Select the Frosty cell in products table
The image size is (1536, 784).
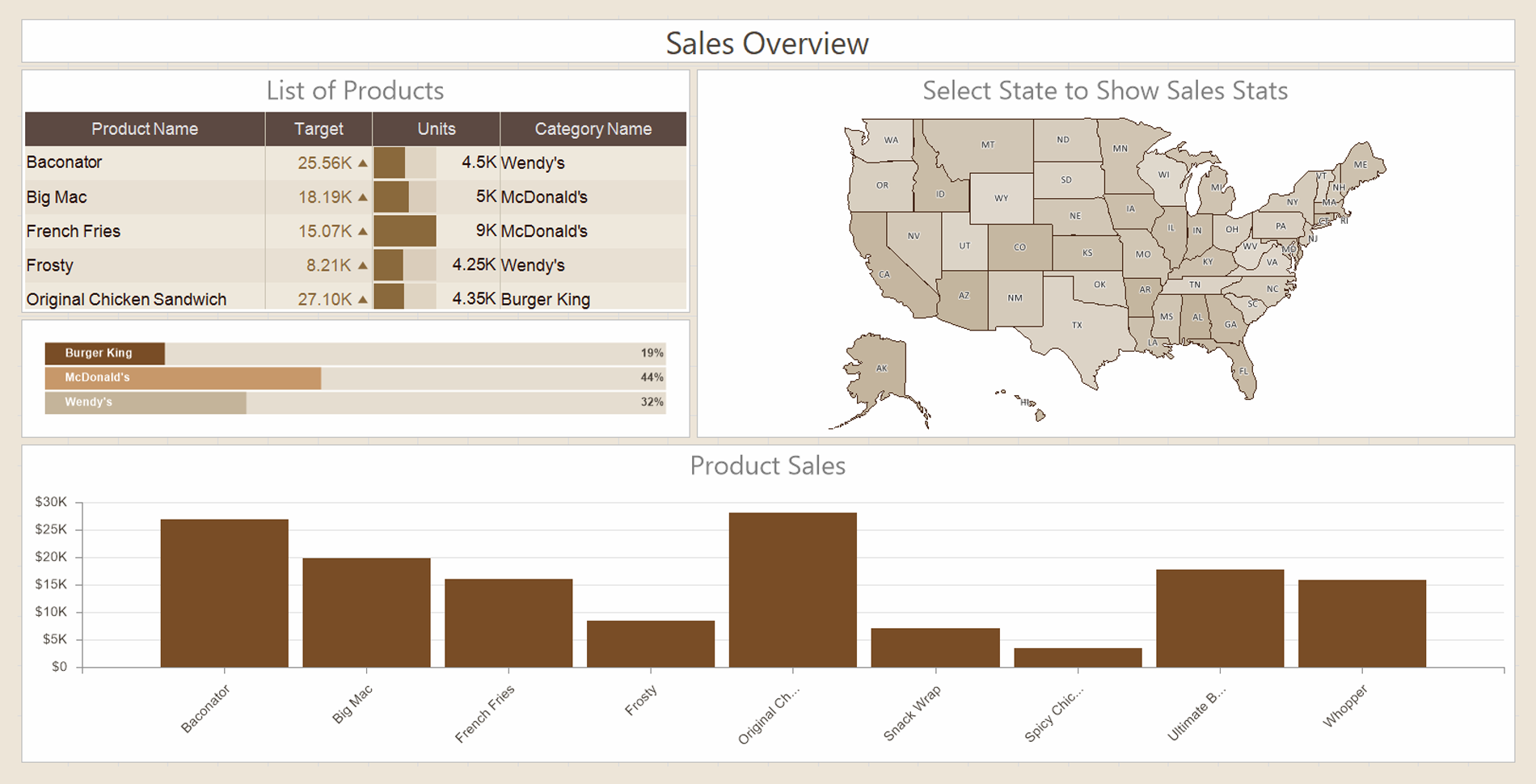coord(145,265)
